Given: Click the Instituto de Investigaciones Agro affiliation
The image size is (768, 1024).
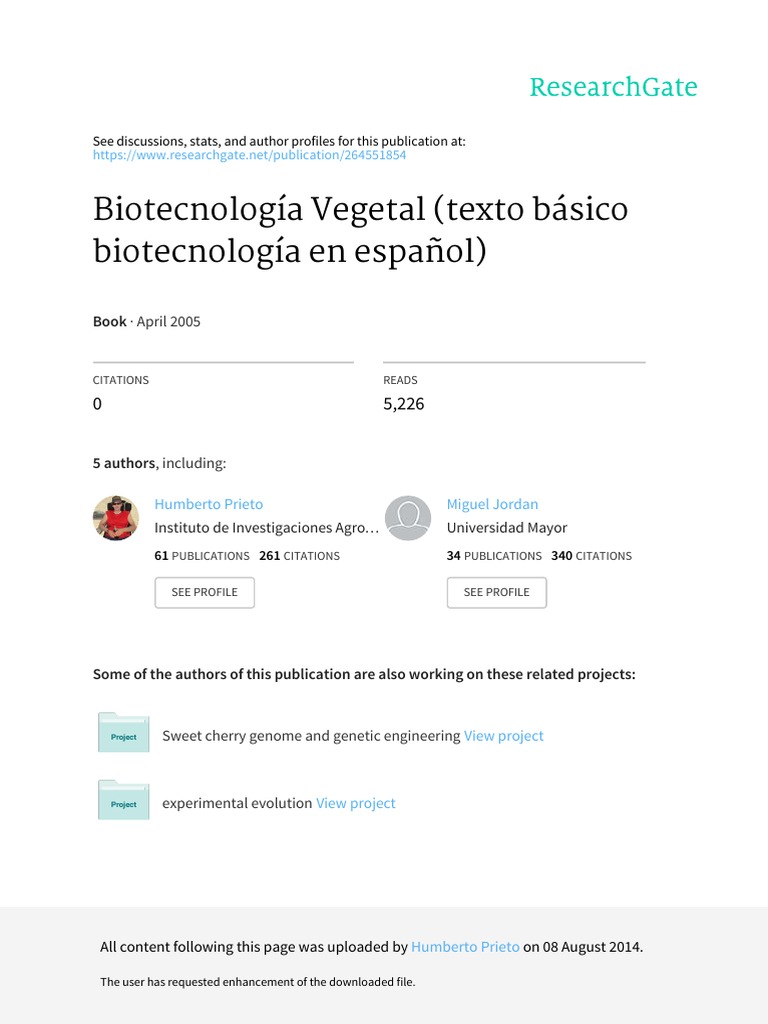Looking at the screenshot, I should coord(266,528).
